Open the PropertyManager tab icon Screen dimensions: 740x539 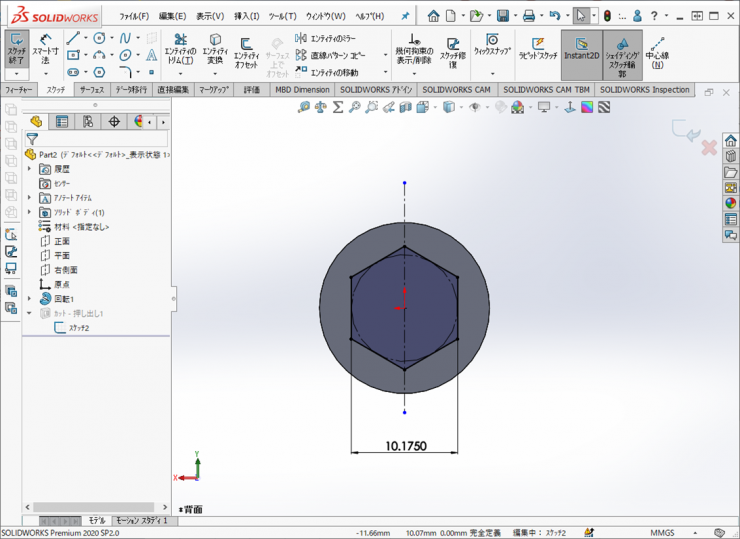coord(62,122)
